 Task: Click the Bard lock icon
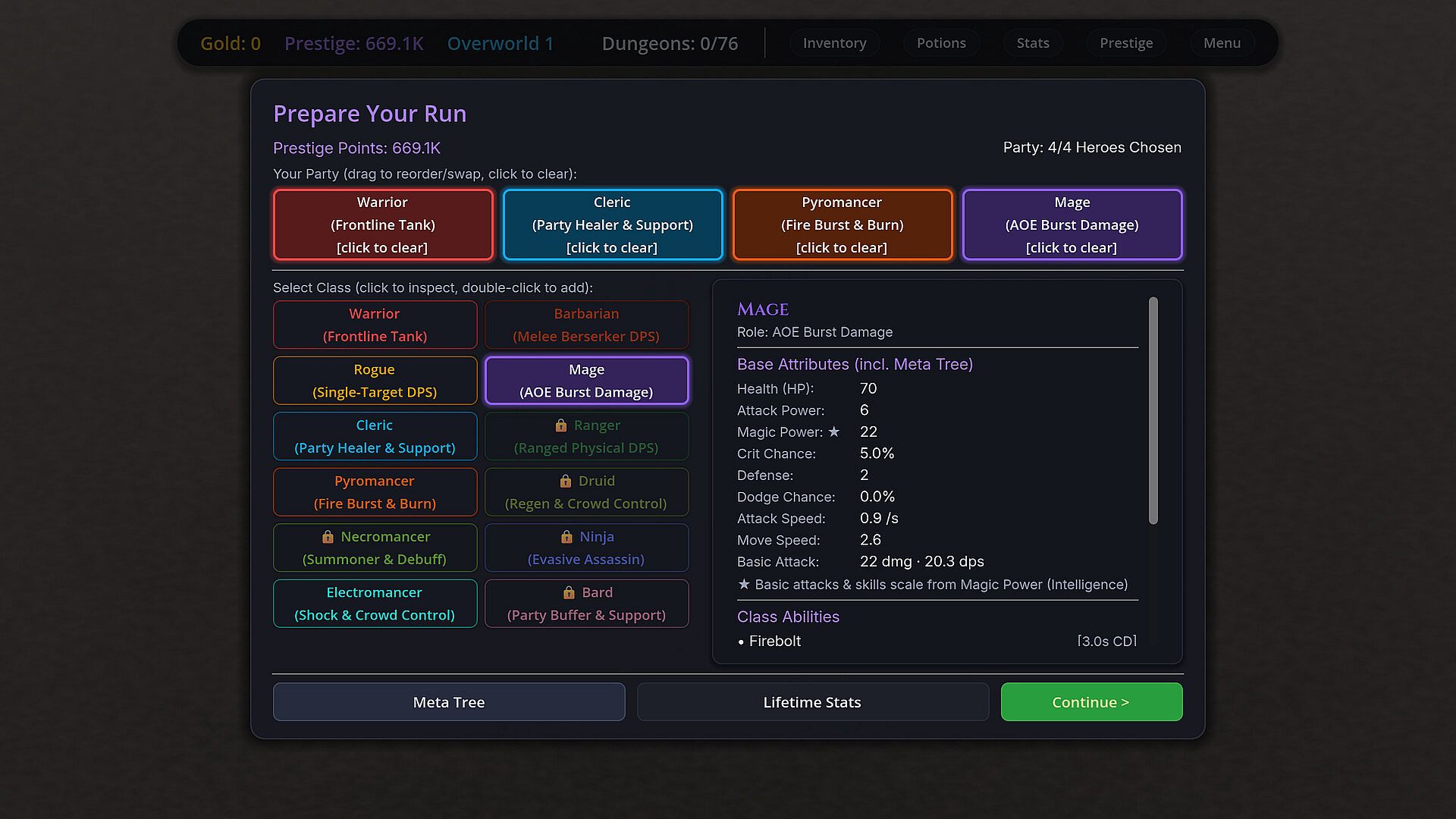tap(569, 592)
